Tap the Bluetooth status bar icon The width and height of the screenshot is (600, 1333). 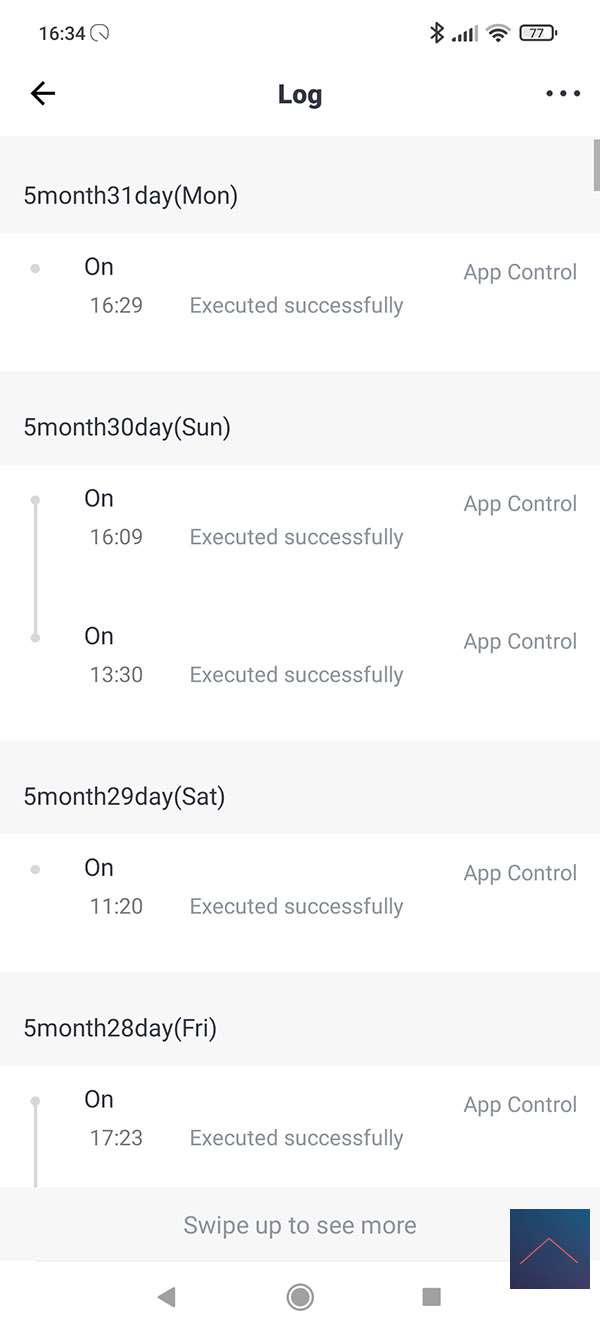436,33
